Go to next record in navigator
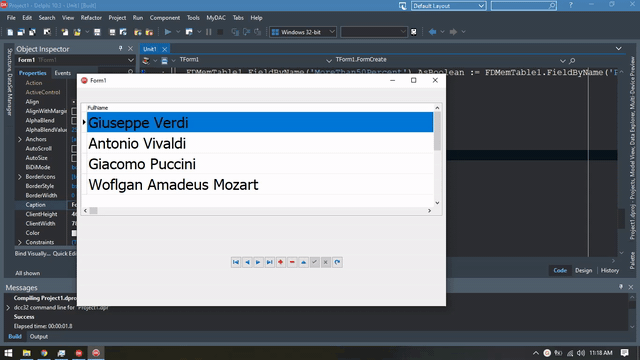 258,262
